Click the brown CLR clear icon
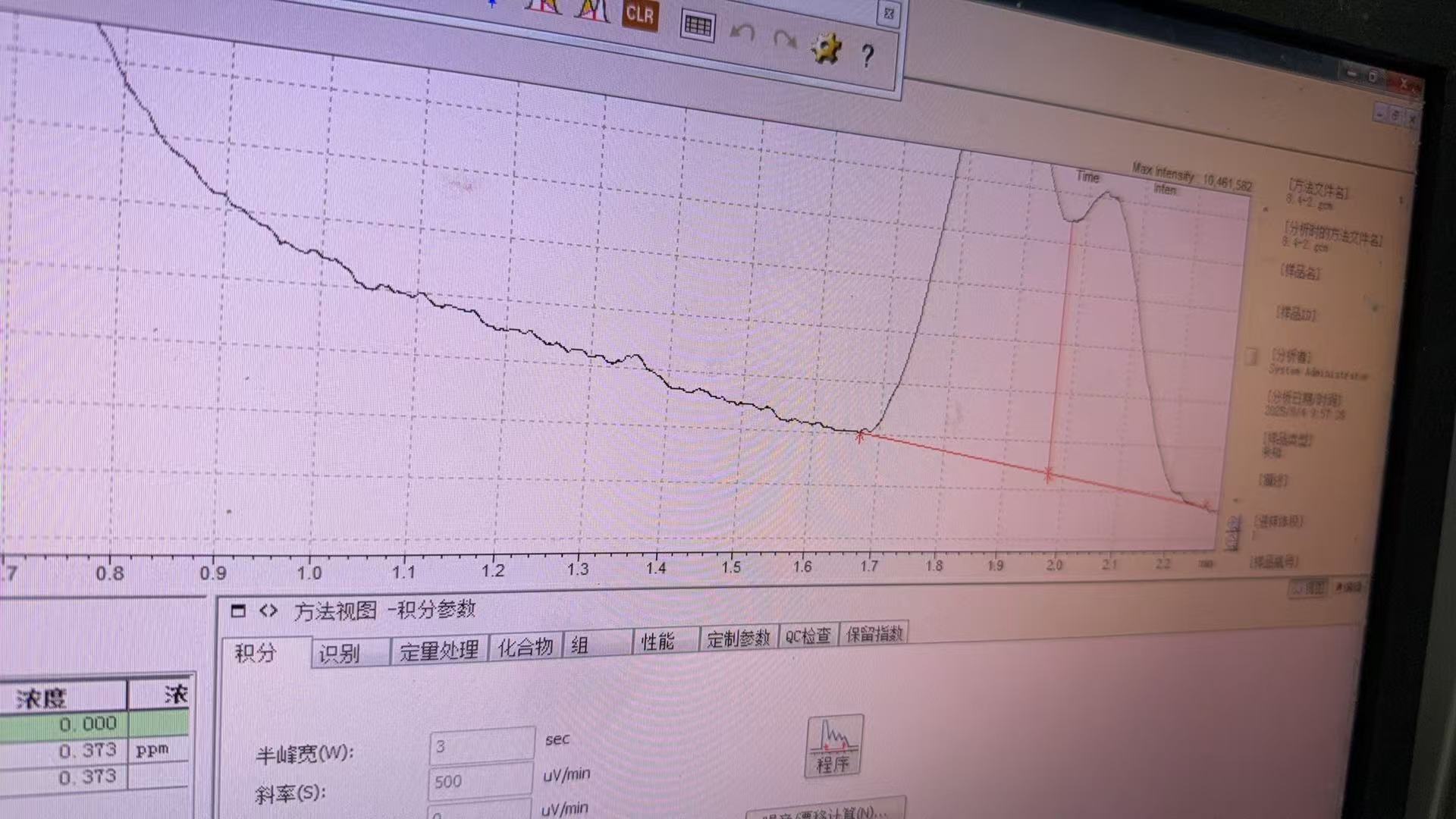Image resolution: width=1456 pixels, height=819 pixels. tap(639, 14)
